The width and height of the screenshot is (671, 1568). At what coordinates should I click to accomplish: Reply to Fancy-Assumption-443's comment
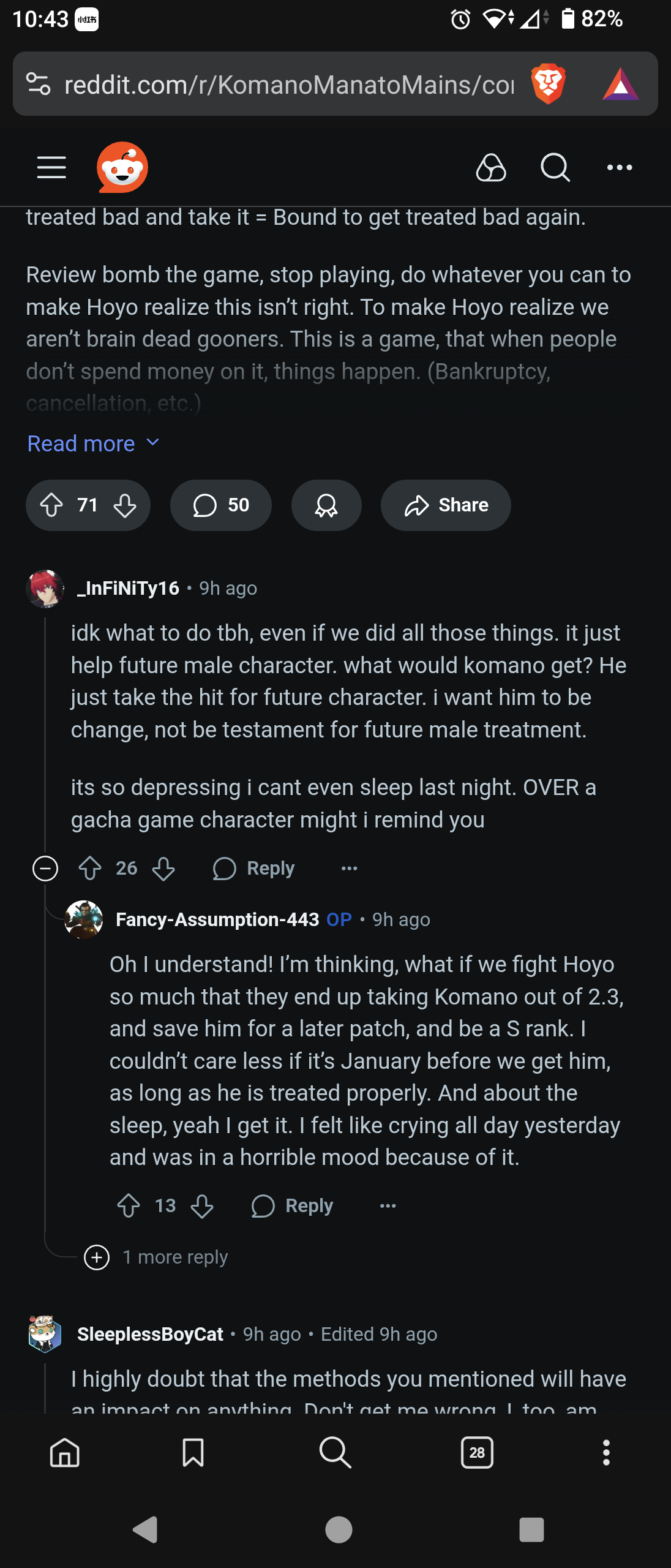(x=293, y=1206)
